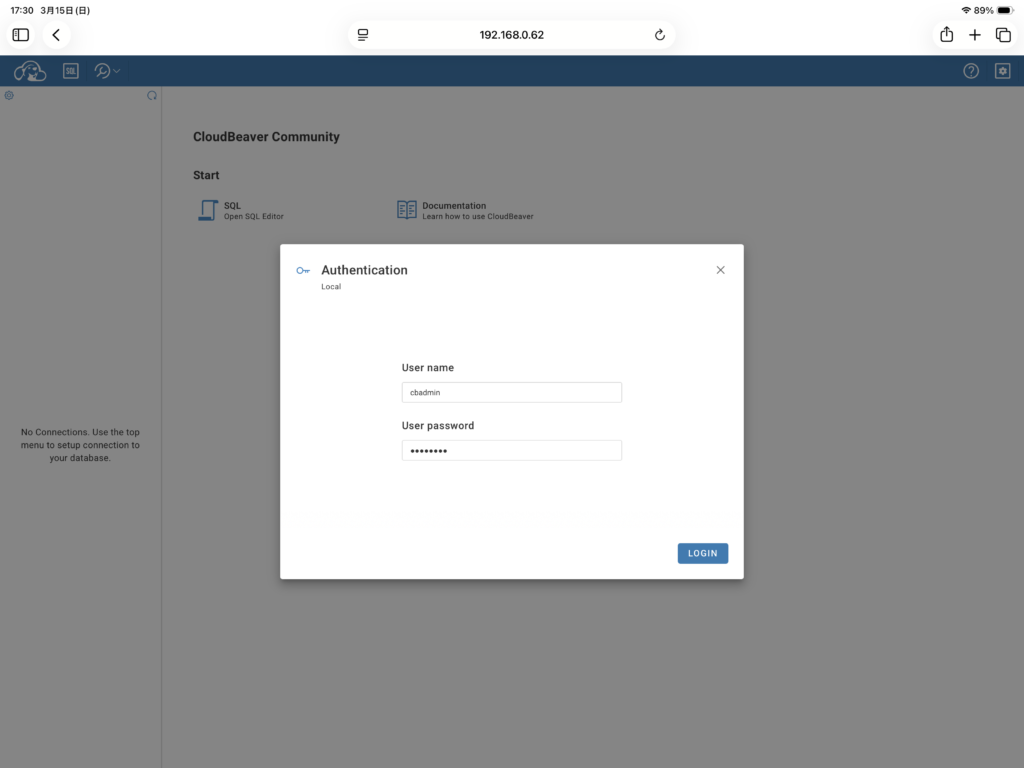Refresh the navigator connections panel
Image resolution: width=1024 pixels, height=768 pixels.
tap(152, 96)
